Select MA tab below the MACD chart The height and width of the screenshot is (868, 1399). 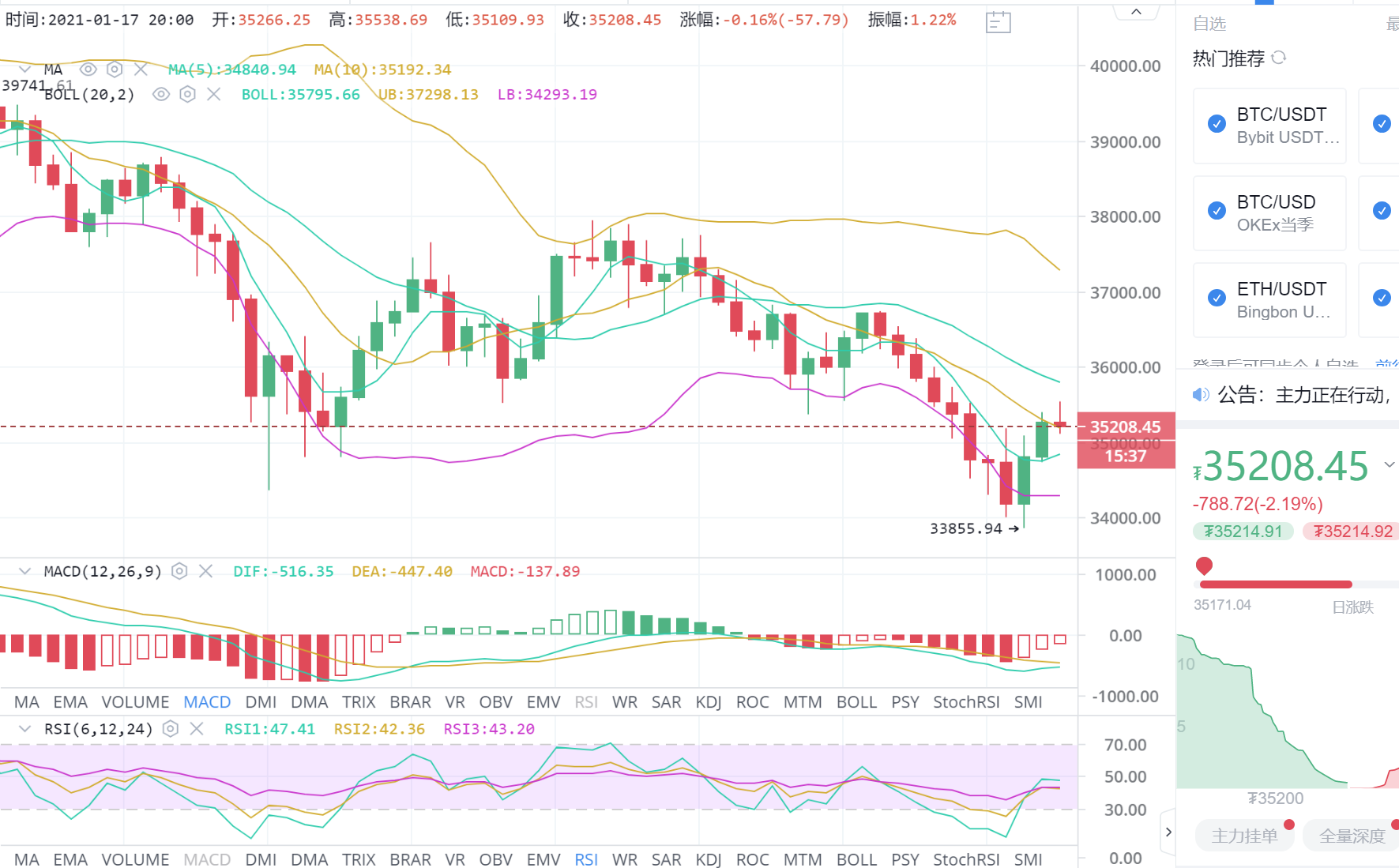click(26, 702)
